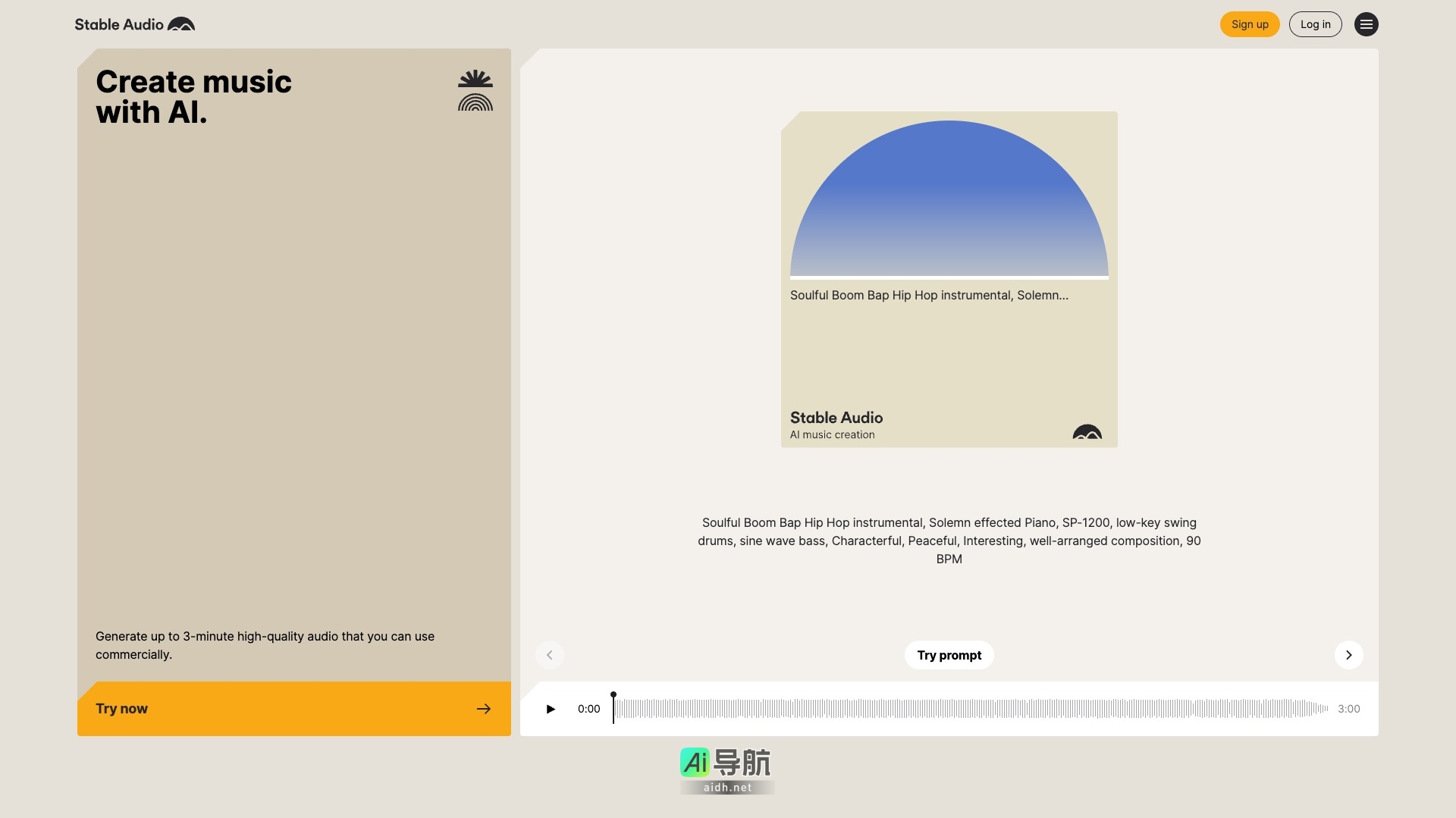
Task: Select Log in from the top navigation
Action: pos(1315,24)
